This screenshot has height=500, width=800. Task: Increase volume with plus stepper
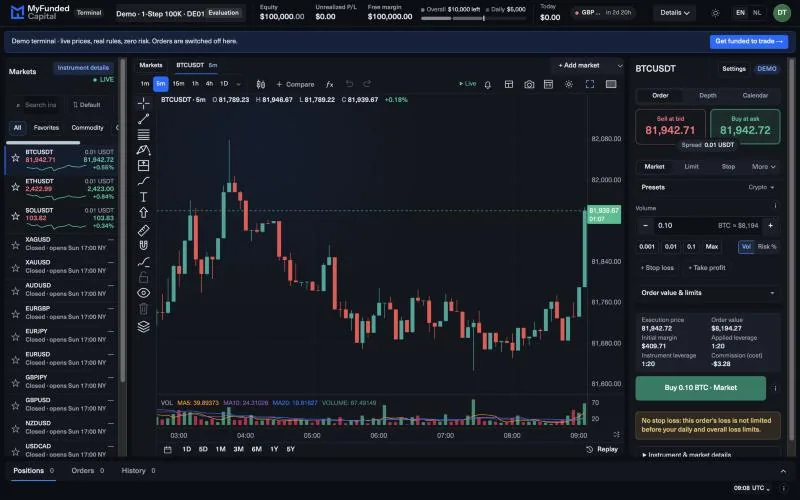coord(770,226)
